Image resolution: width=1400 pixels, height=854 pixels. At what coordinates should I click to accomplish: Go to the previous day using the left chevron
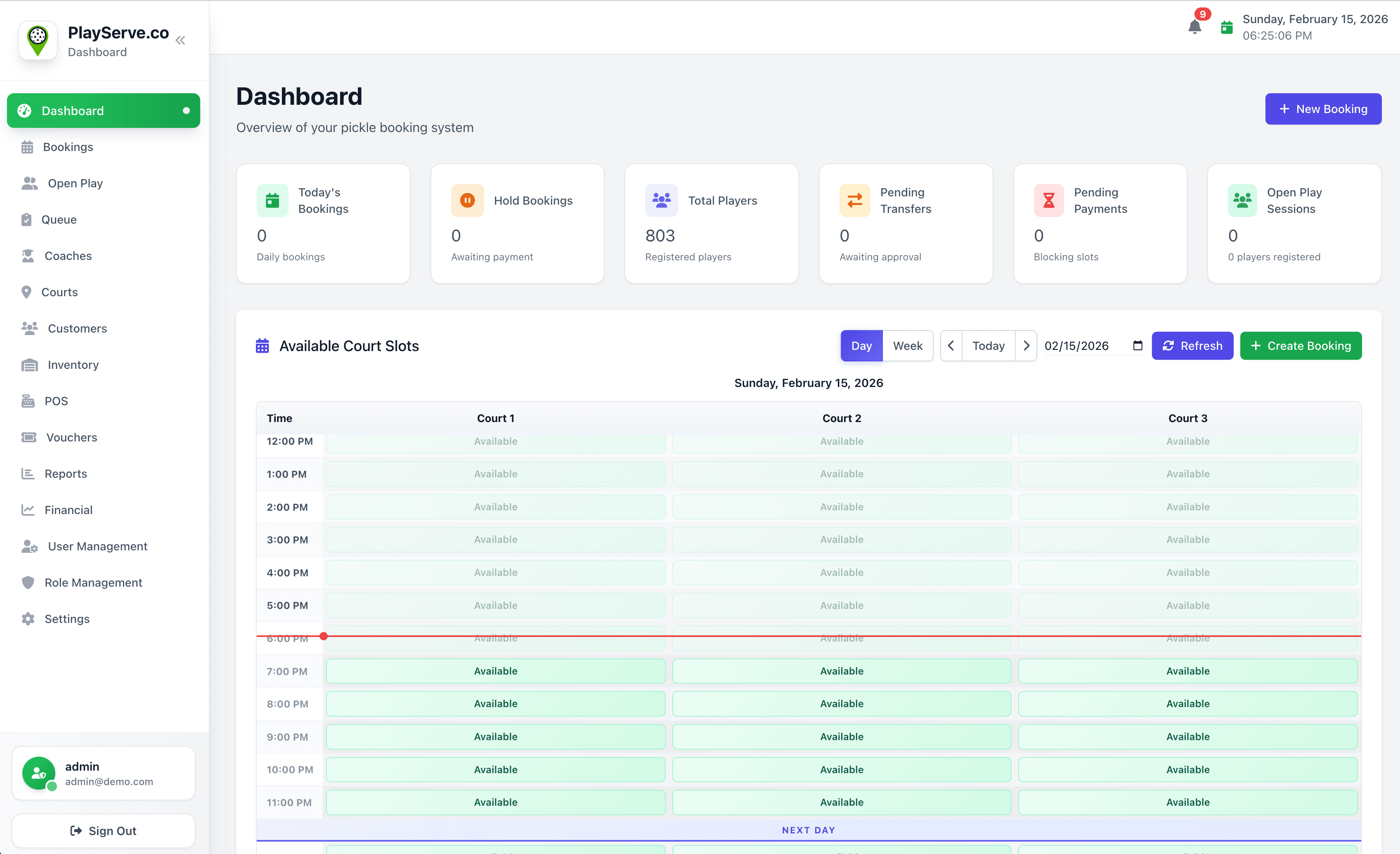coord(951,345)
